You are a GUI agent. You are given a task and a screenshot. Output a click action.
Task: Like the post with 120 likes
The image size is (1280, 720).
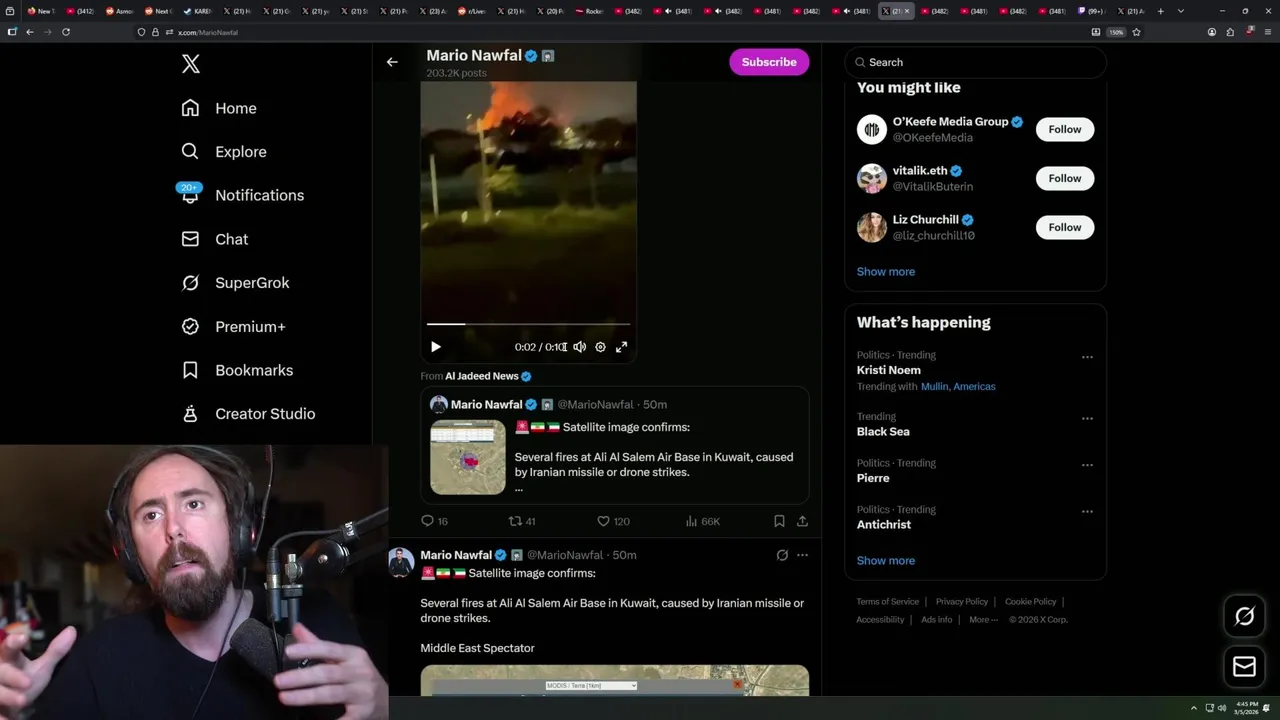[613, 521]
